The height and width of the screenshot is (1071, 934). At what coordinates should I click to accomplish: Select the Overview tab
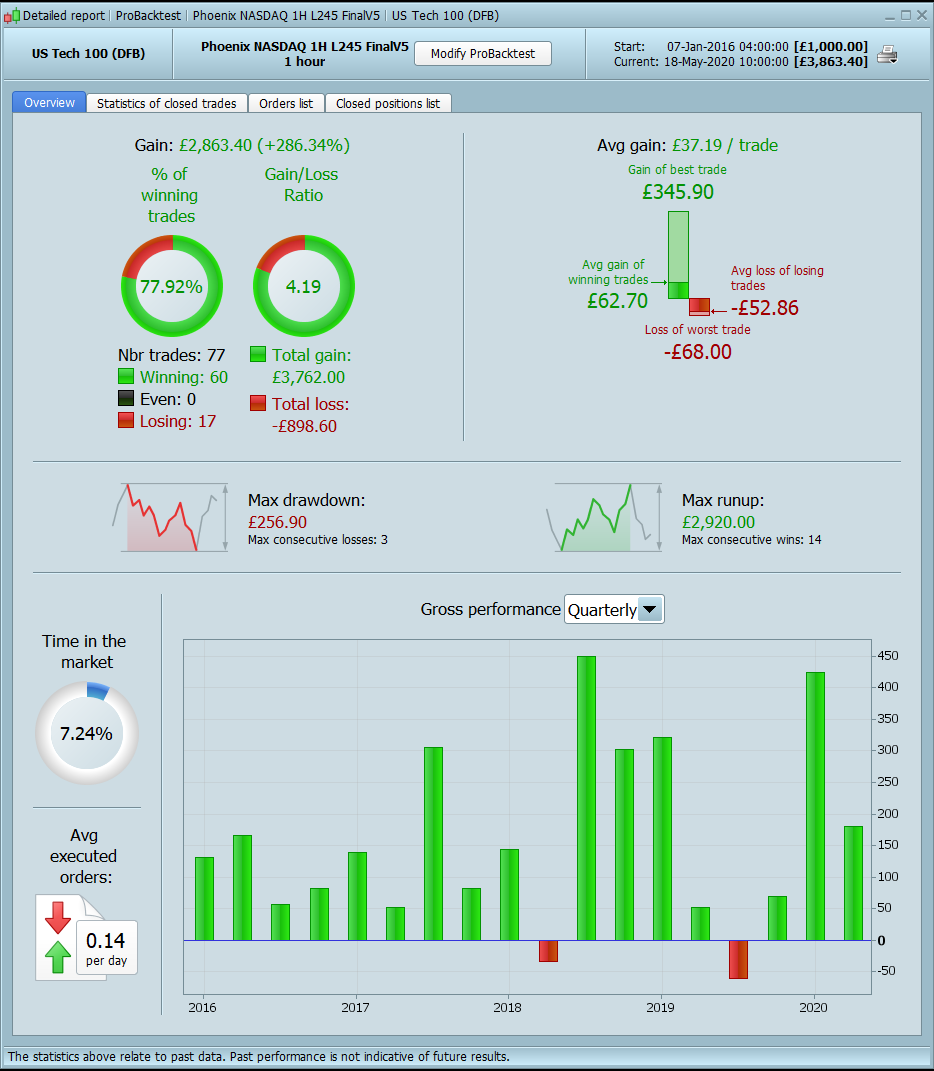click(x=49, y=102)
